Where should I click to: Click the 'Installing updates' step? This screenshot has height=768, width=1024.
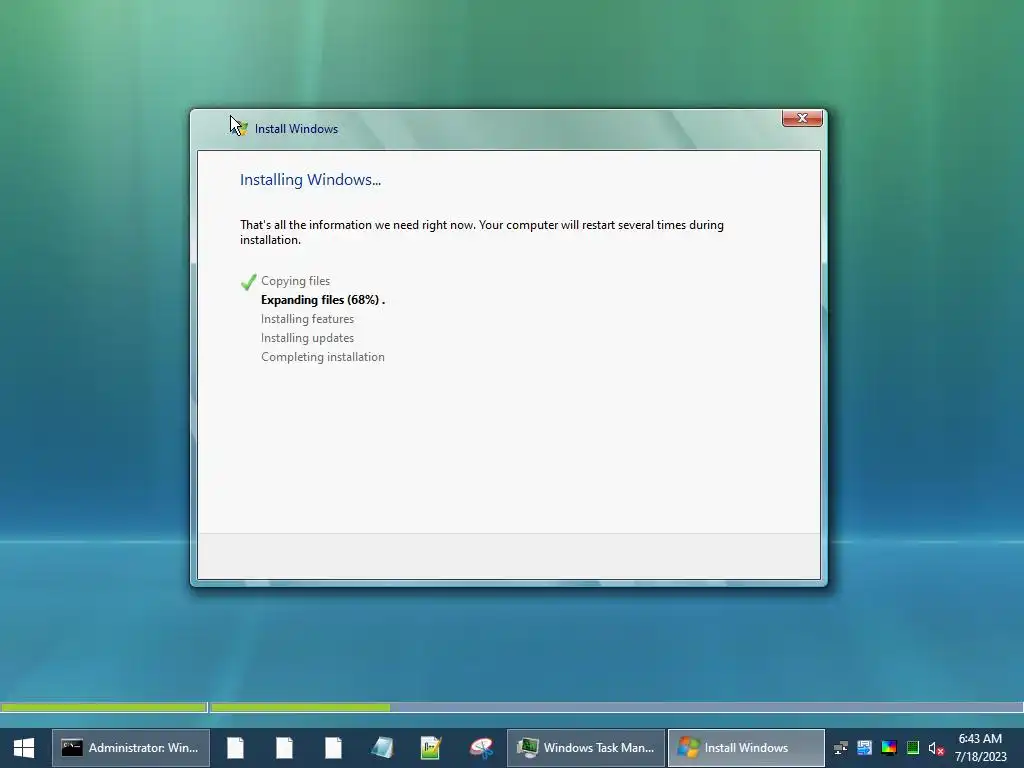coord(307,338)
